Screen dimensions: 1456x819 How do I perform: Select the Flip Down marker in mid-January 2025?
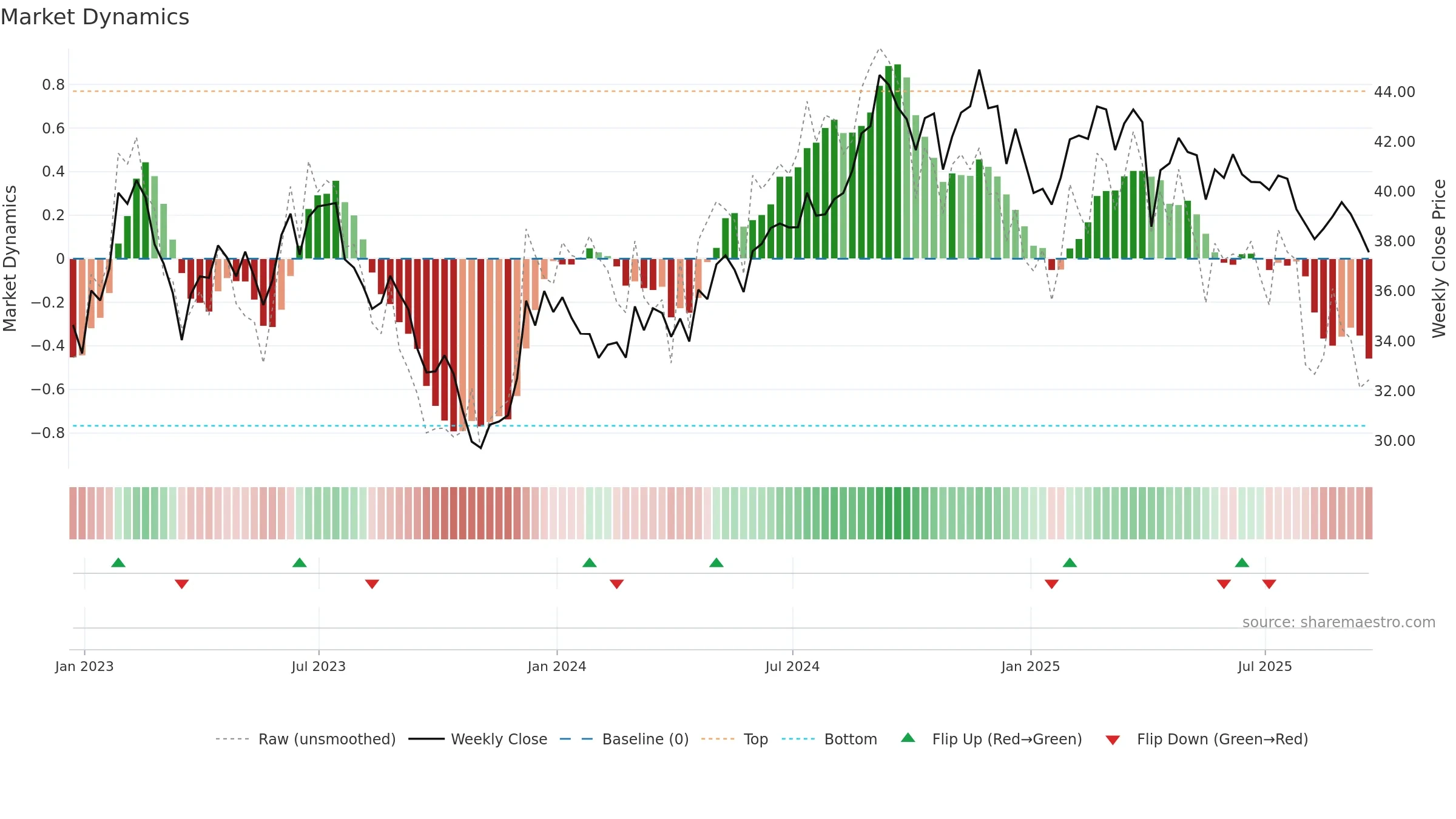1052,584
